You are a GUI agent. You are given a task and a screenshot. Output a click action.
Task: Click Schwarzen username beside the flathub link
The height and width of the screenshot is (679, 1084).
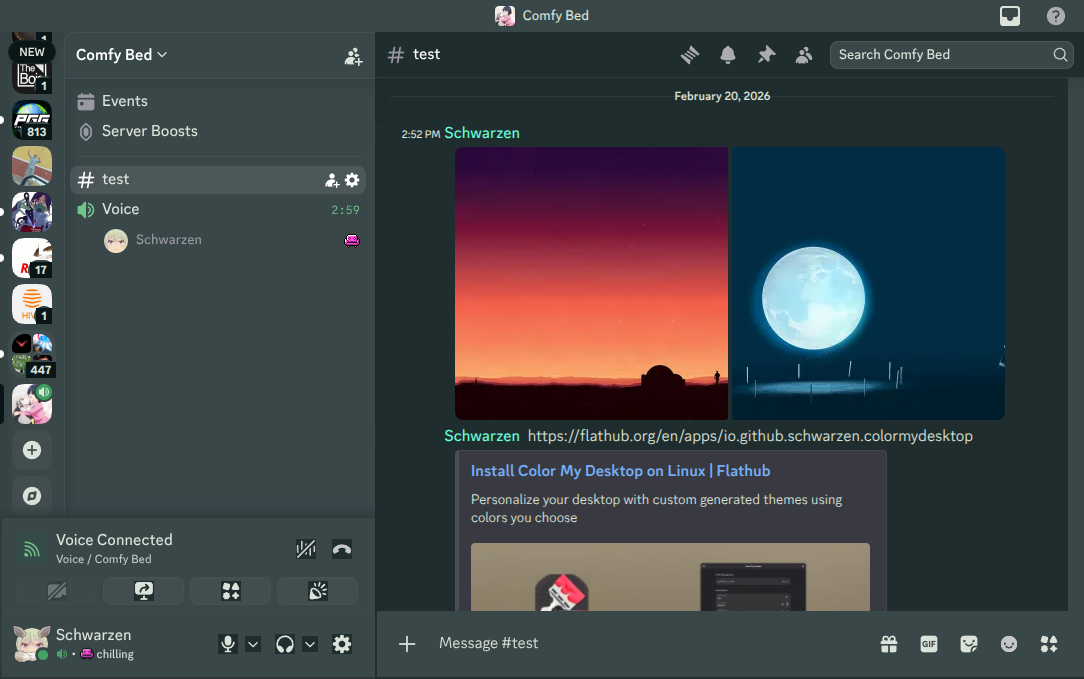482,436
